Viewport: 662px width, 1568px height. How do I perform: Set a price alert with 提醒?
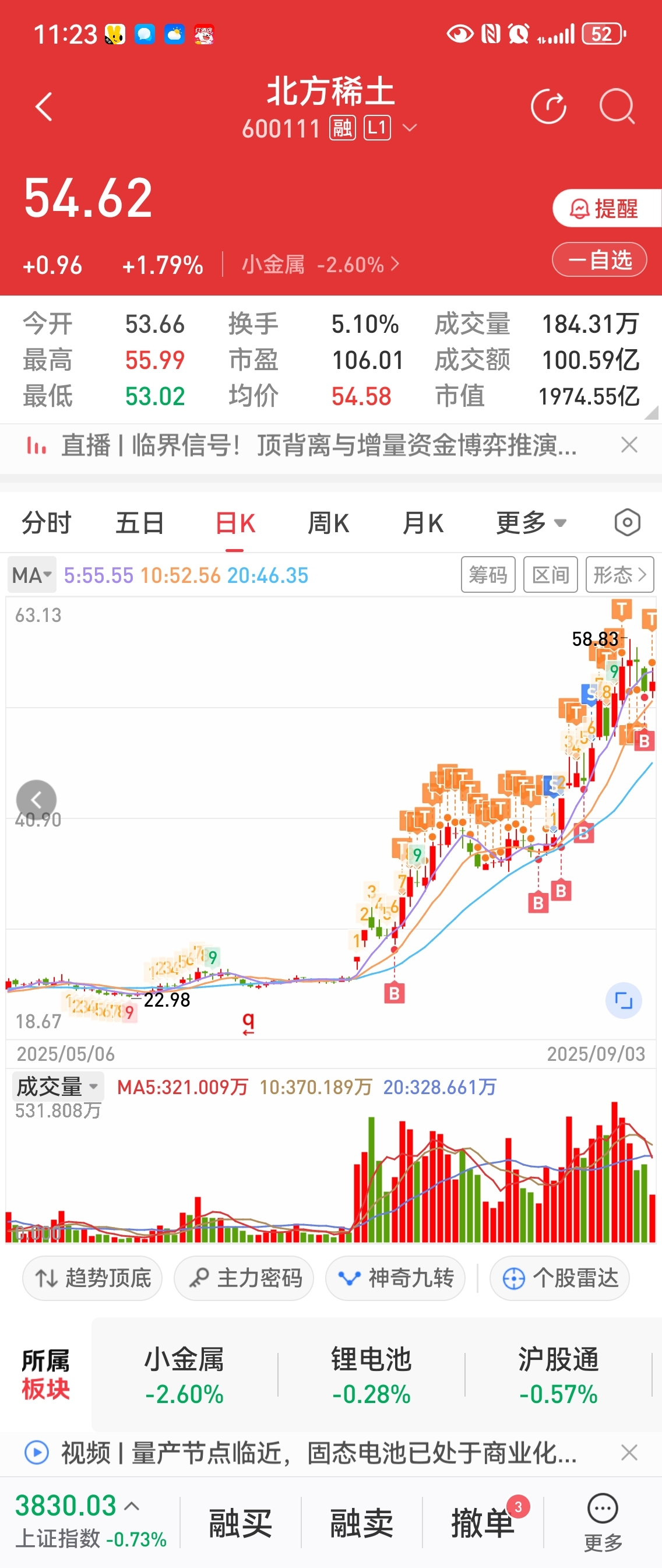point(606,209)
